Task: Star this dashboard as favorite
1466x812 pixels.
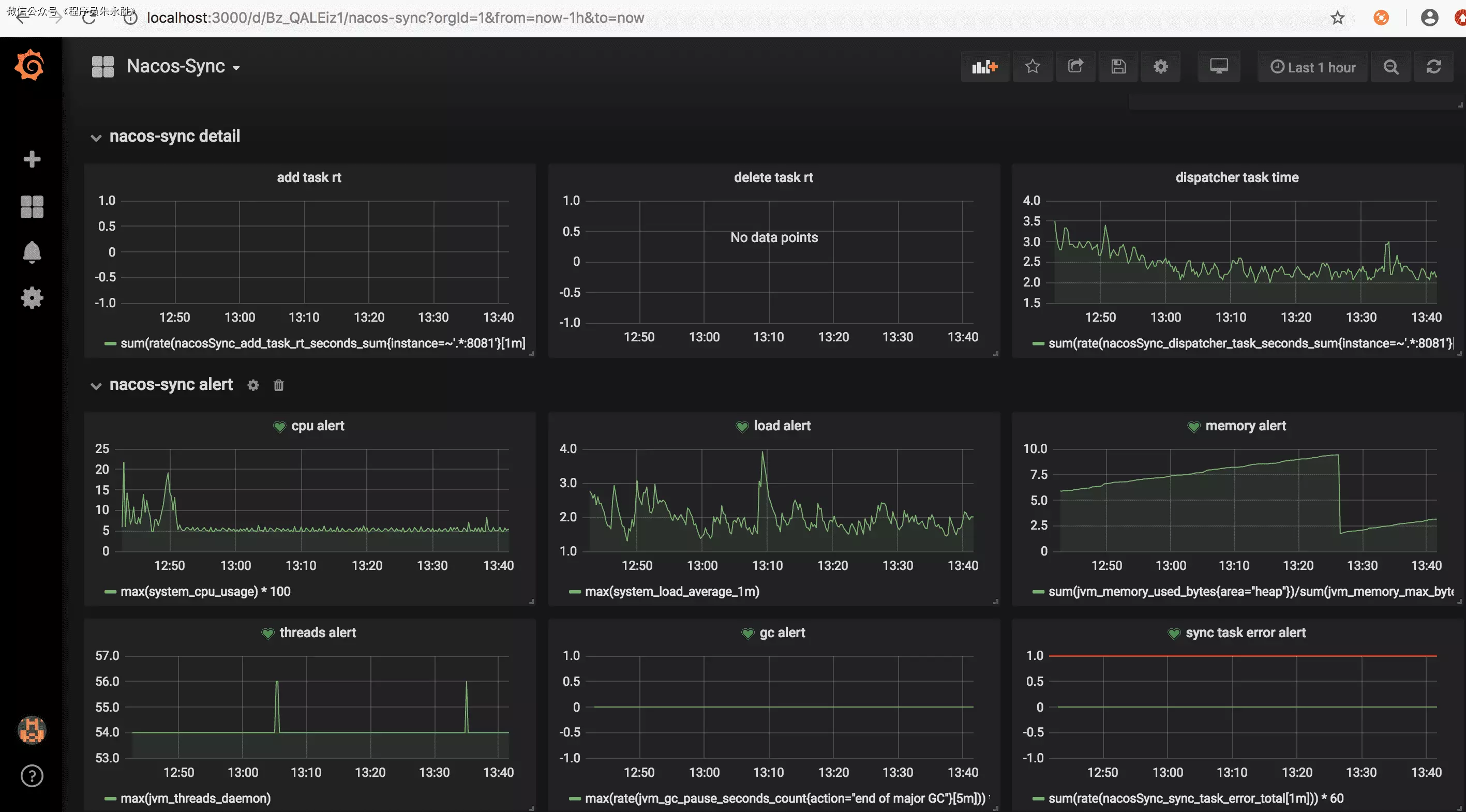Action: (1033, 67)
